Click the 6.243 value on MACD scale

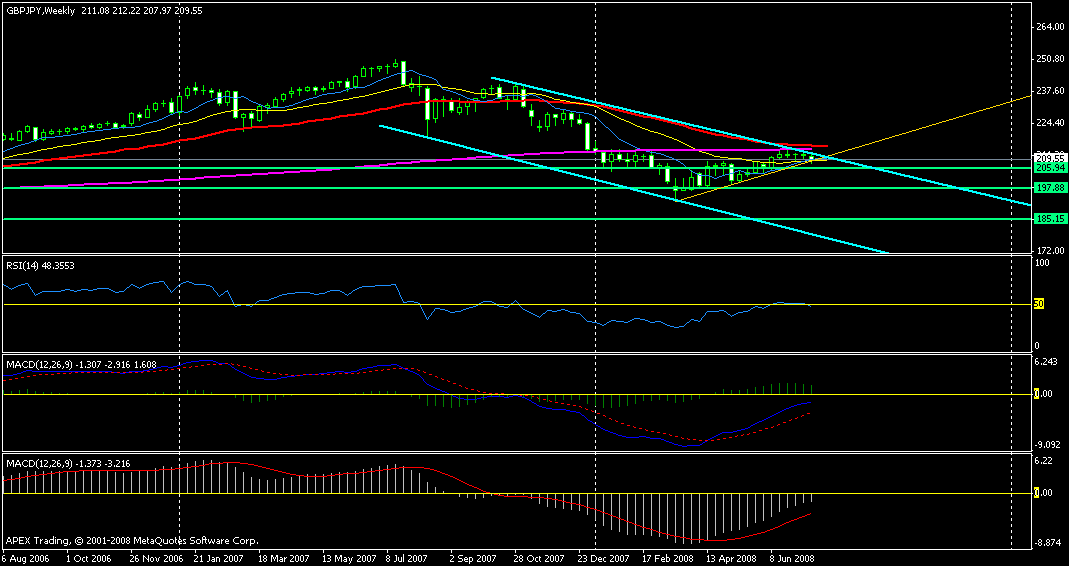coord(1046,361)
